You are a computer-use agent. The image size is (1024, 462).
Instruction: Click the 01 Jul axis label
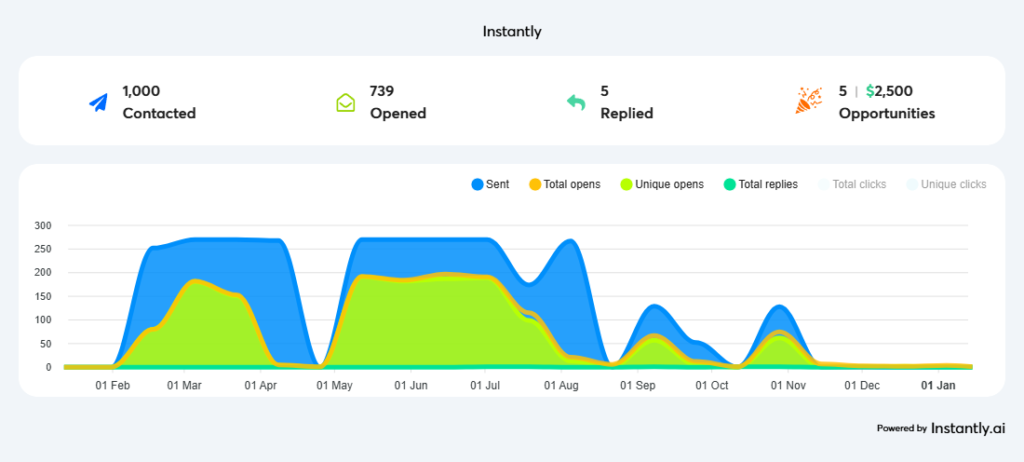coord(485,386)
